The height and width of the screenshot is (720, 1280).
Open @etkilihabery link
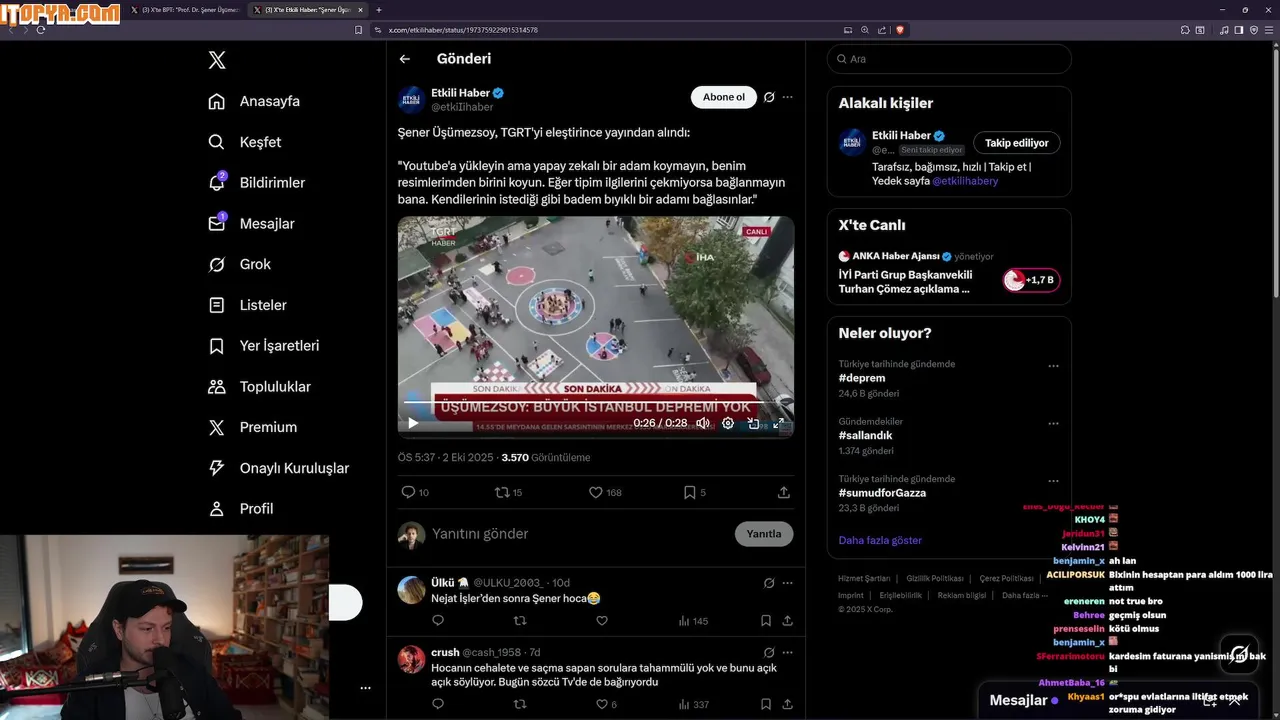(x=965, y=181)
